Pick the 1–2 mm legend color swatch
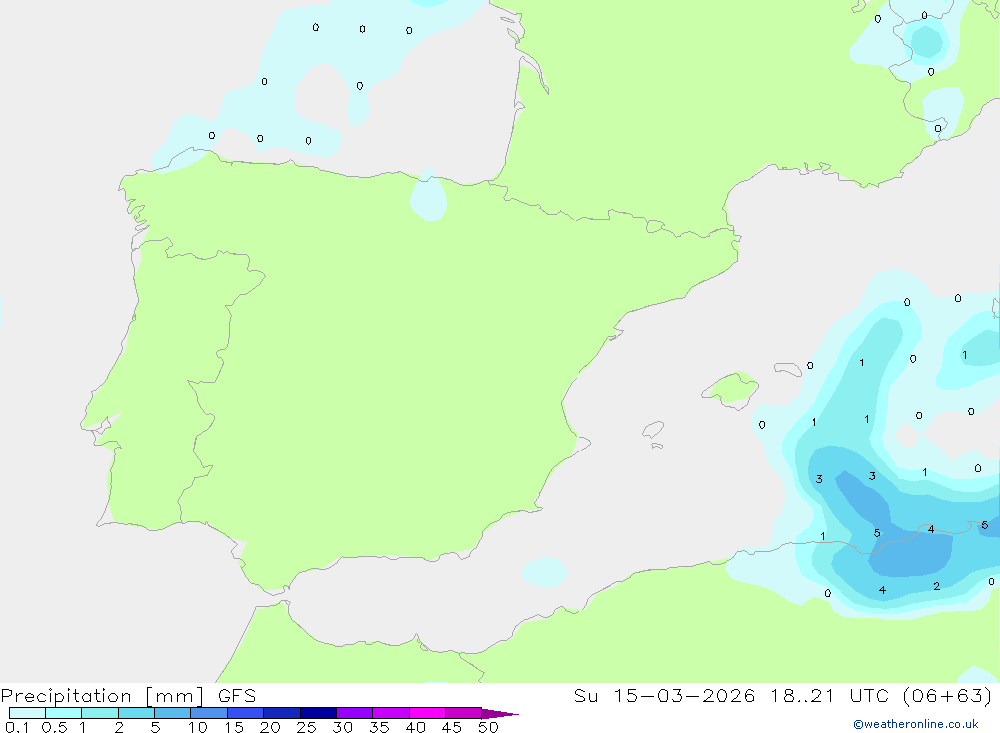 [99, 713]
